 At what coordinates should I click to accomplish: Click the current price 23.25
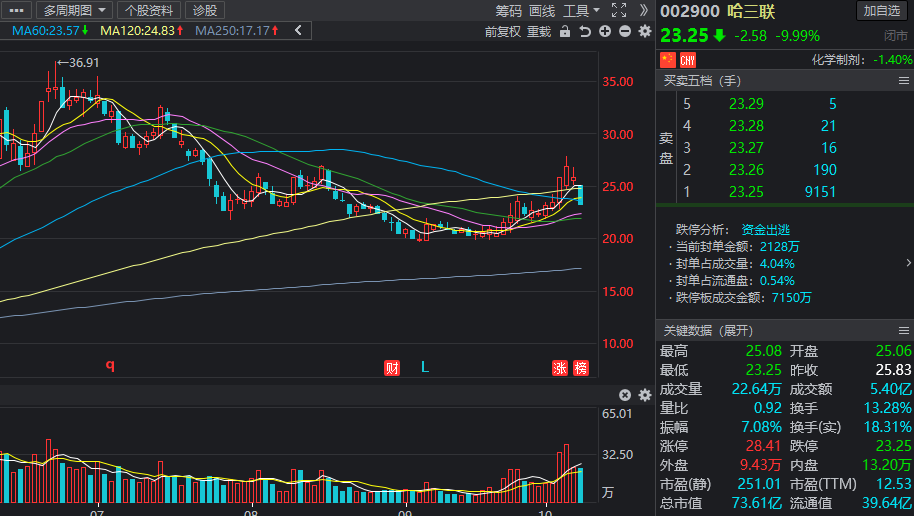click(684, 36)
